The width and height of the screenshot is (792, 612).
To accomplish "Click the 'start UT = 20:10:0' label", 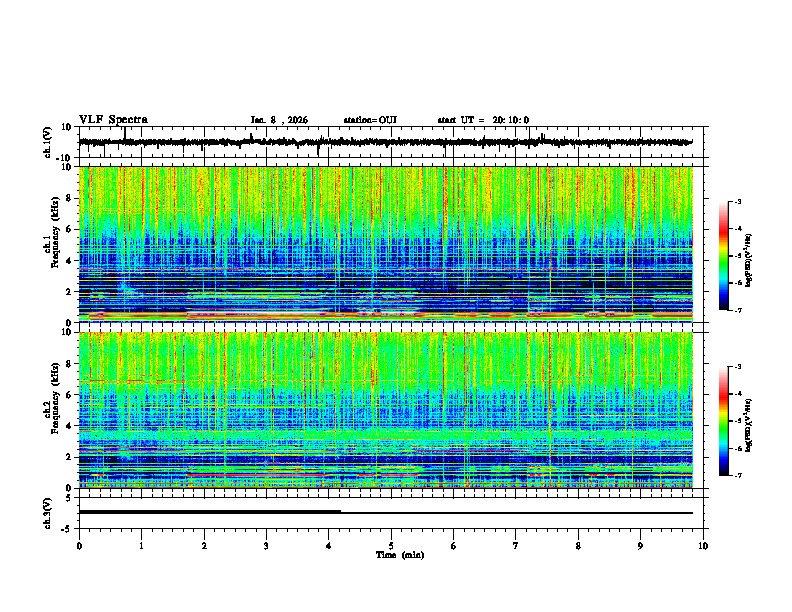I will point(483,120).
